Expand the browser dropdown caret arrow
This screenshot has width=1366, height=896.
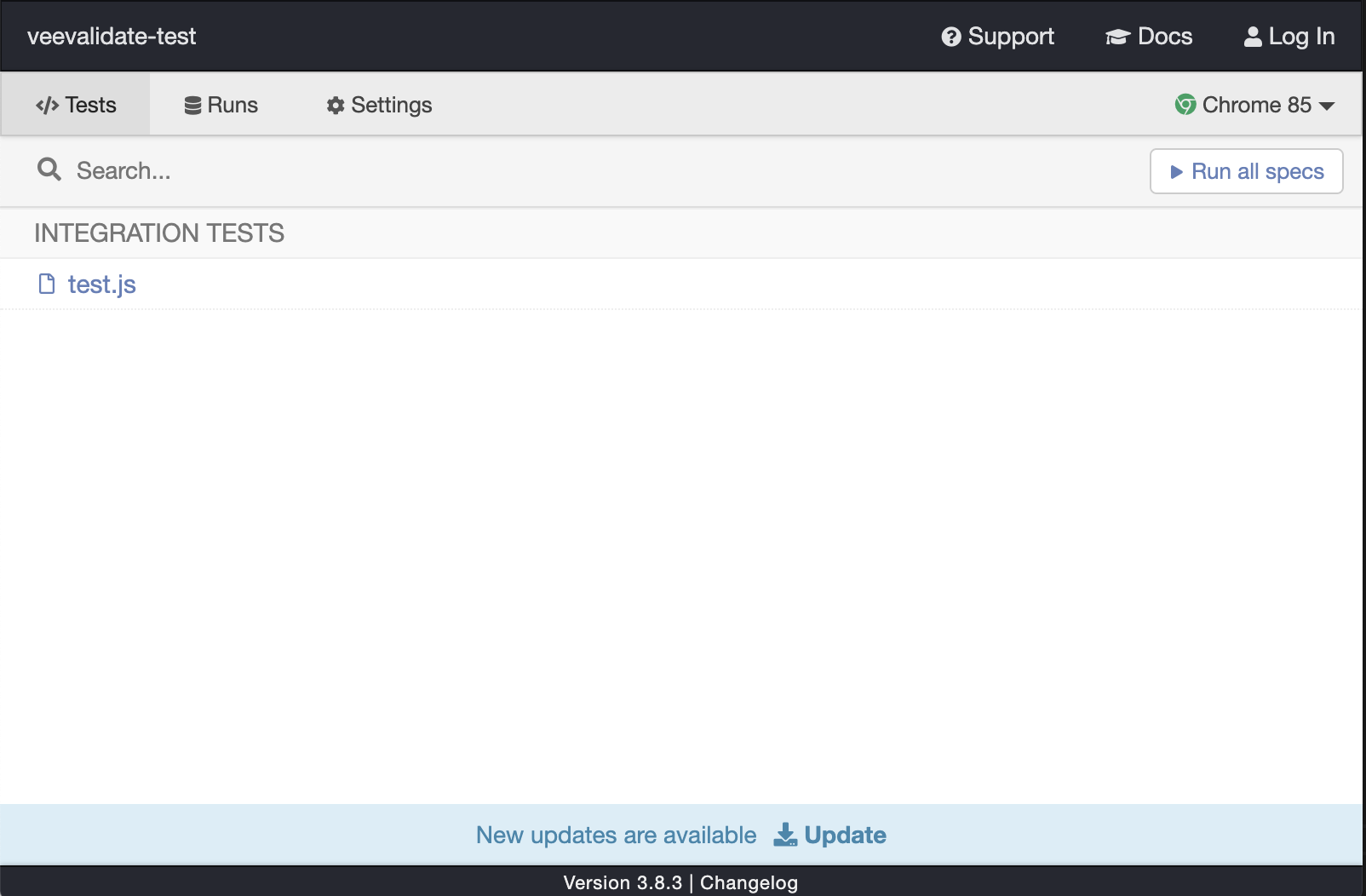pos(1326,106)
